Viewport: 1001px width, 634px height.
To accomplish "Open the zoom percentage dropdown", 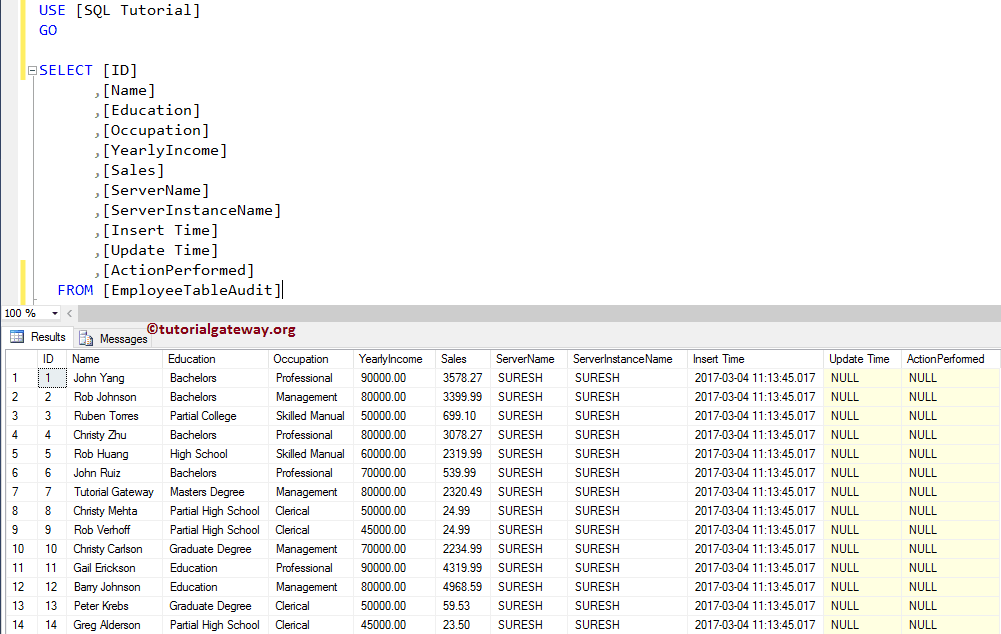I will 56,313.
